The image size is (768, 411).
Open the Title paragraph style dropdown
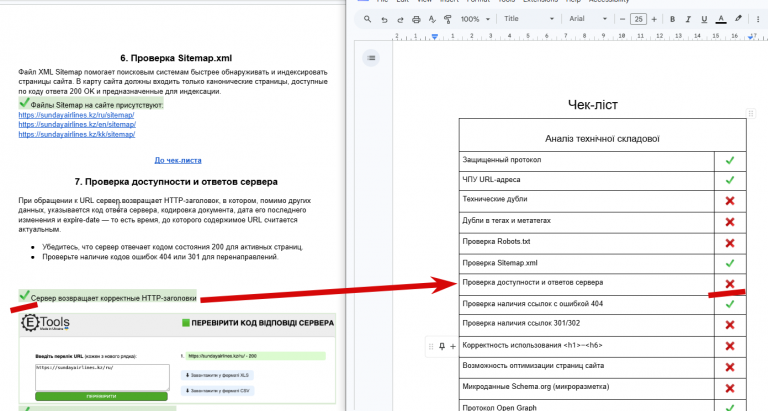(x=528, y=19)
